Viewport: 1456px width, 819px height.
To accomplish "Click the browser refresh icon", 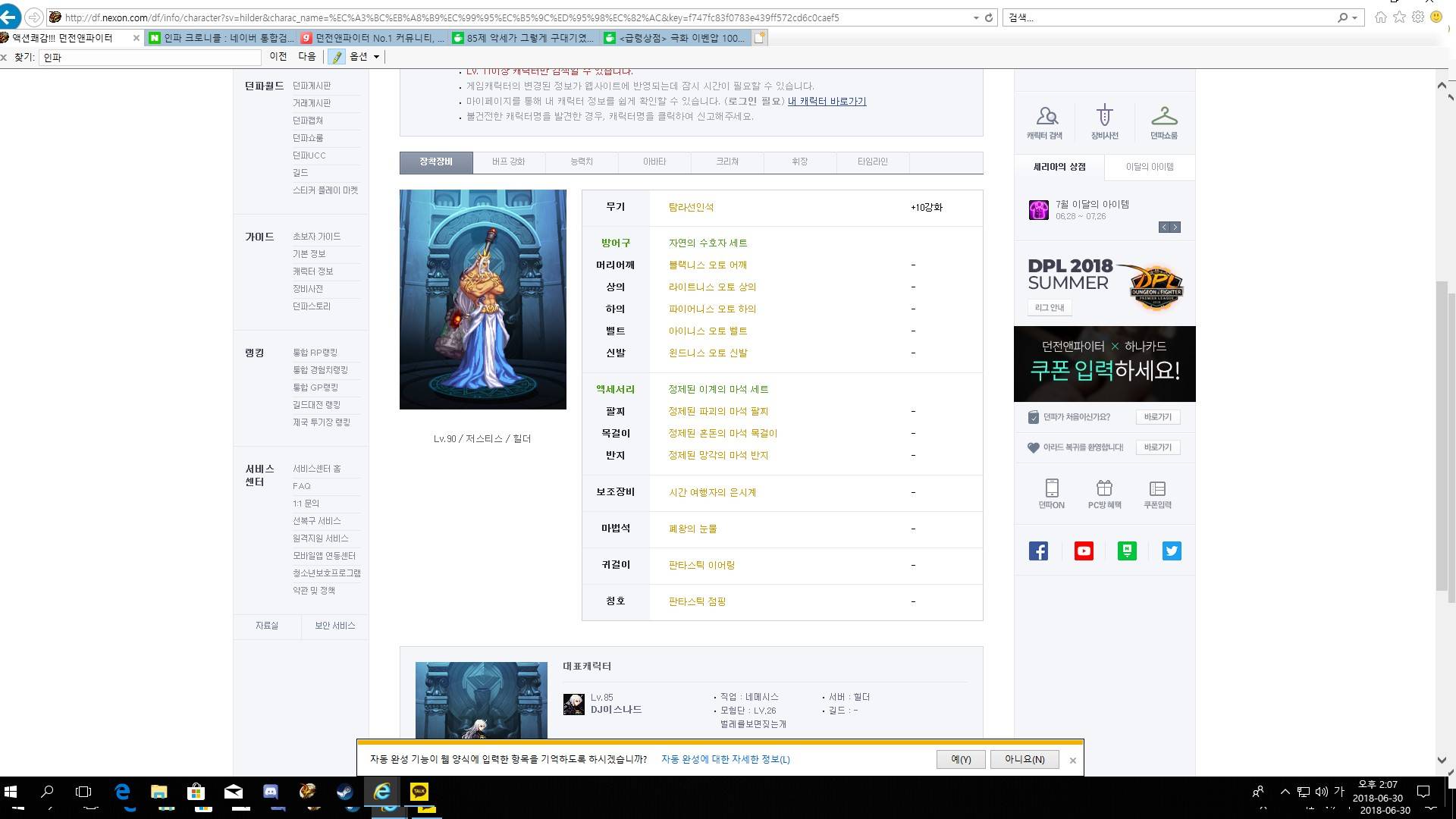I will pos(989,17).
